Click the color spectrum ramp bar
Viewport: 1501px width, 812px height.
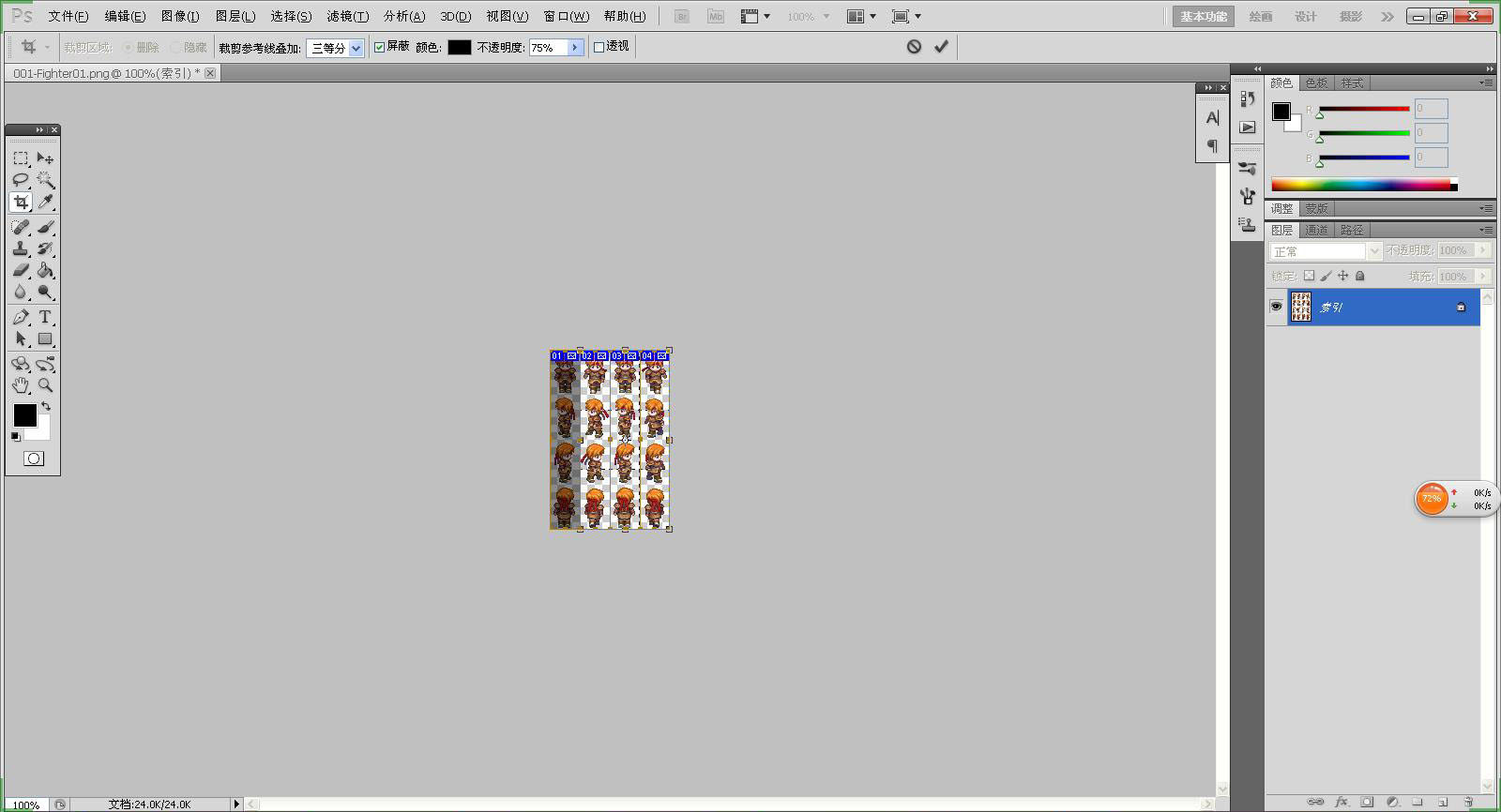click(x=1361, y=185)
